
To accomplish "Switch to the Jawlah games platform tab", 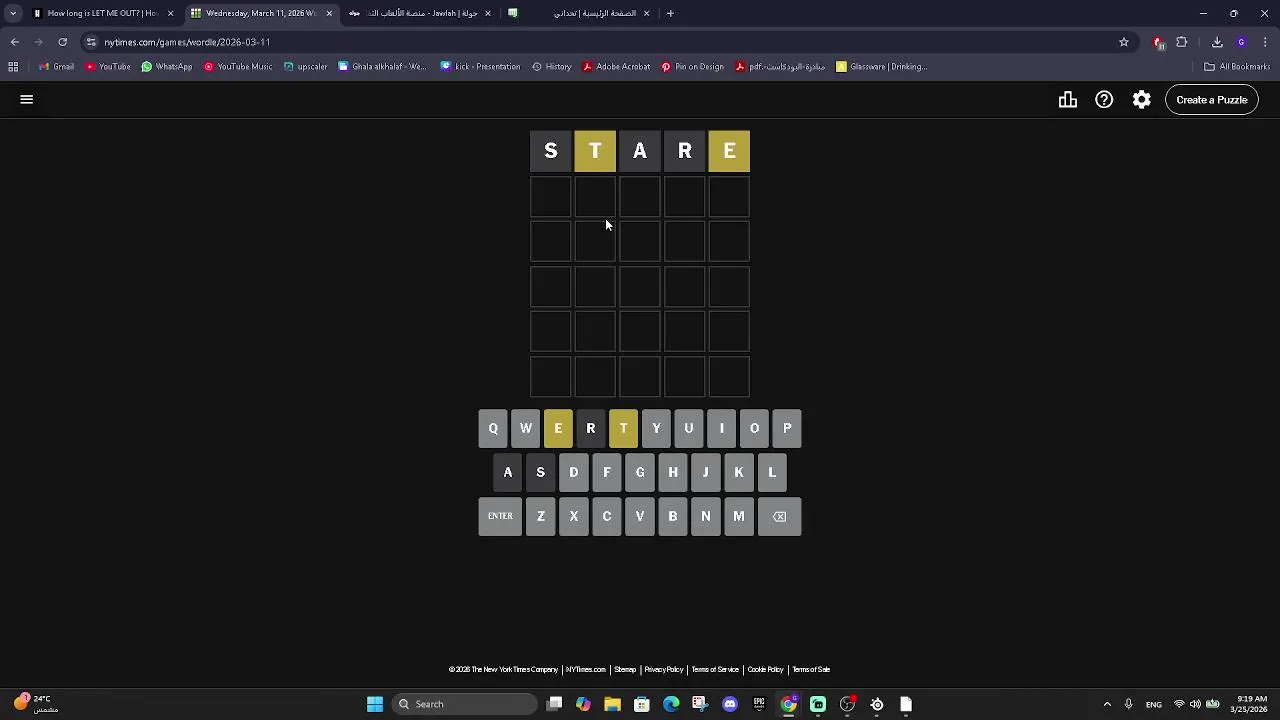I will (420, 13).
